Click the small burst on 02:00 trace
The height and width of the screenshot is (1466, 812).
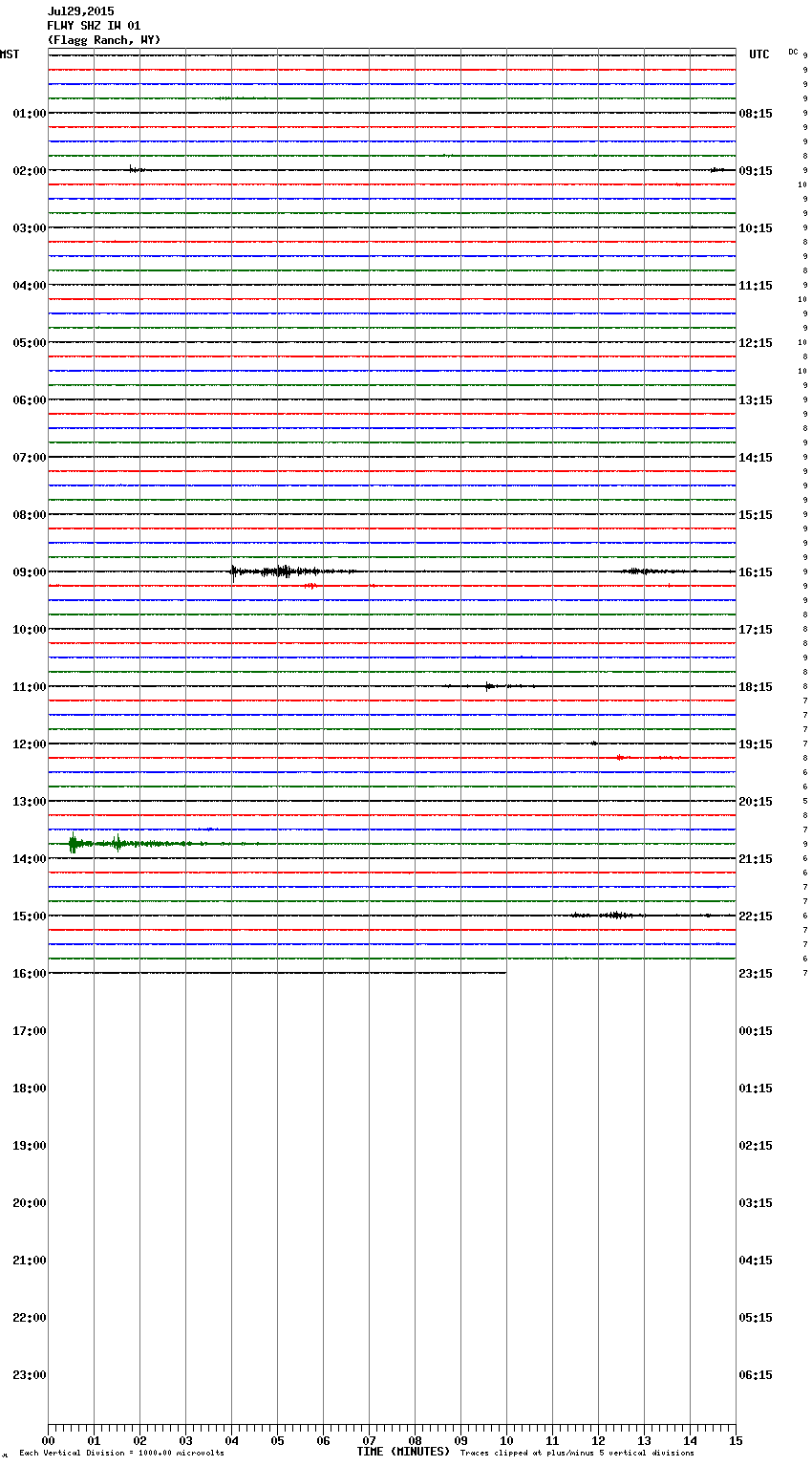(136, 169)
